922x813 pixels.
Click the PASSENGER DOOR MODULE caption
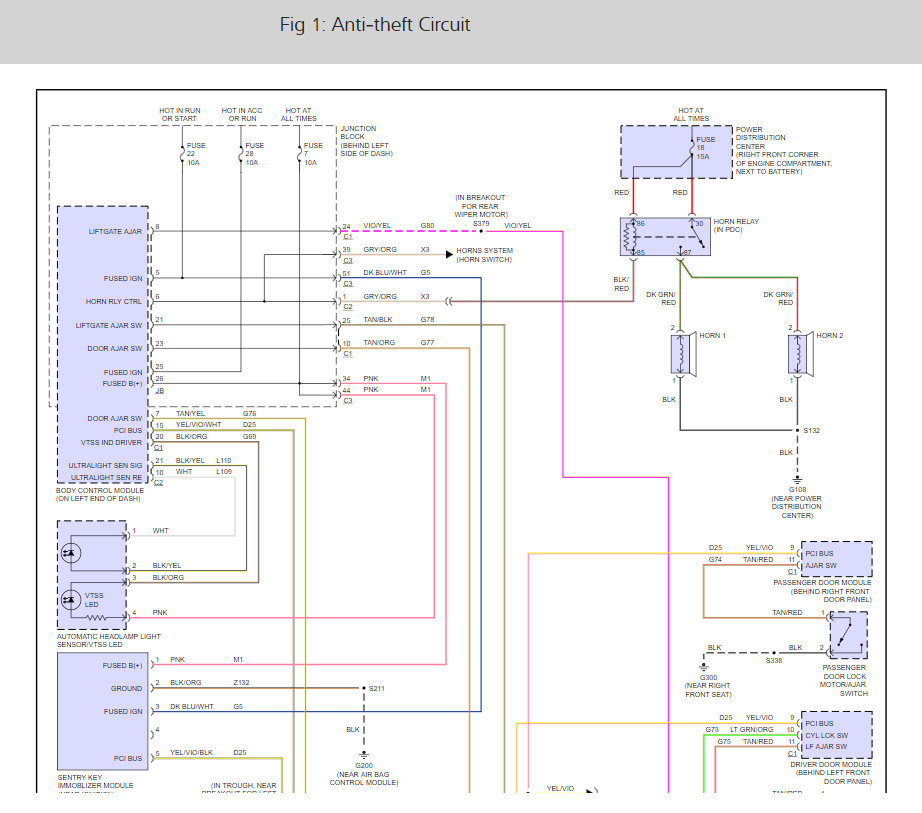pyautogui.click(x=822, y=591)
